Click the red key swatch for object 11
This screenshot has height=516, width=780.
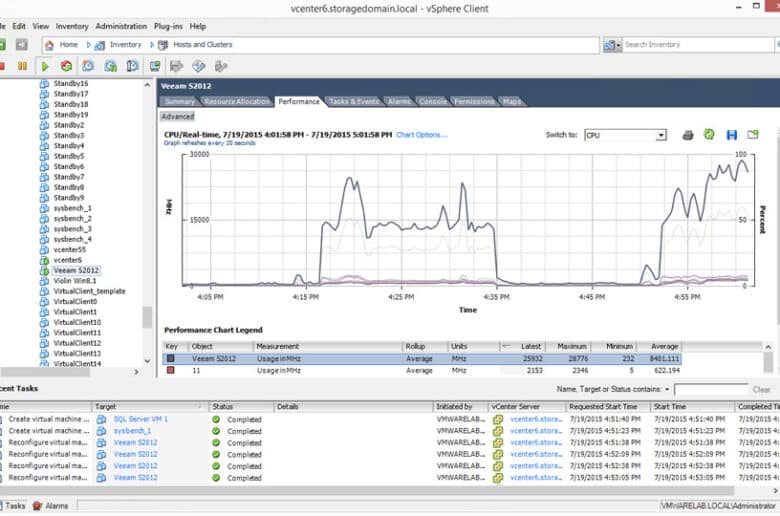point(171,370)
